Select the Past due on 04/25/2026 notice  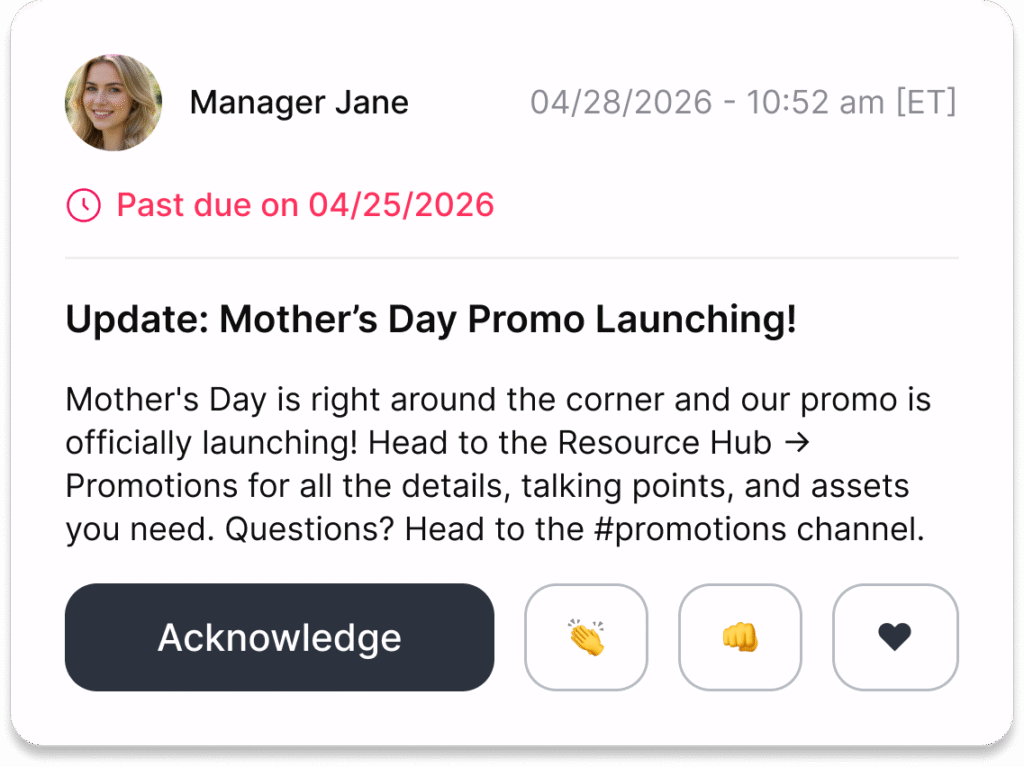[x=305, y=206]
